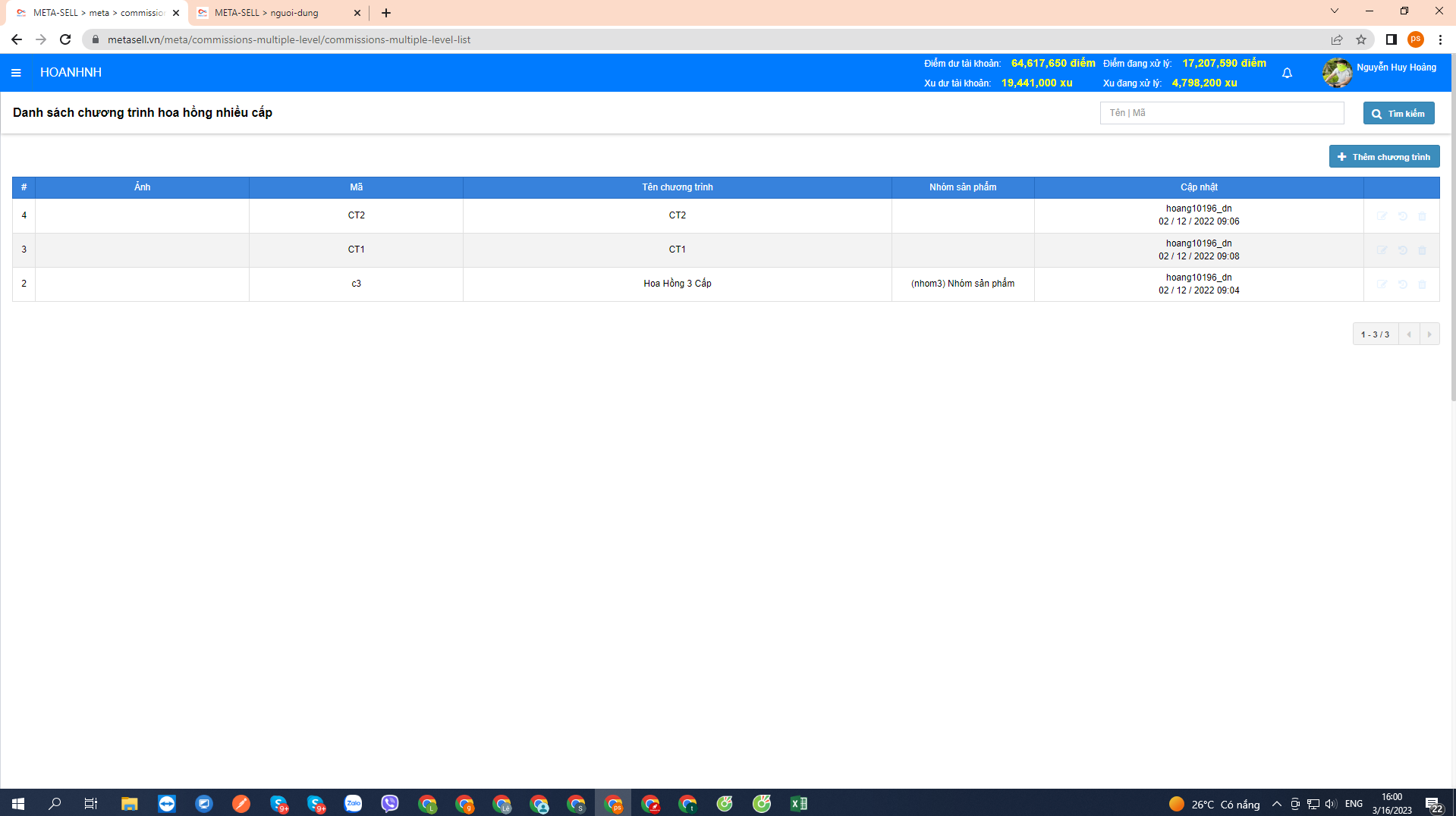Image resolution: width=1456 pixels, height=816 pixels.
Task: Open a new browser tab
Action: (386, 13)
